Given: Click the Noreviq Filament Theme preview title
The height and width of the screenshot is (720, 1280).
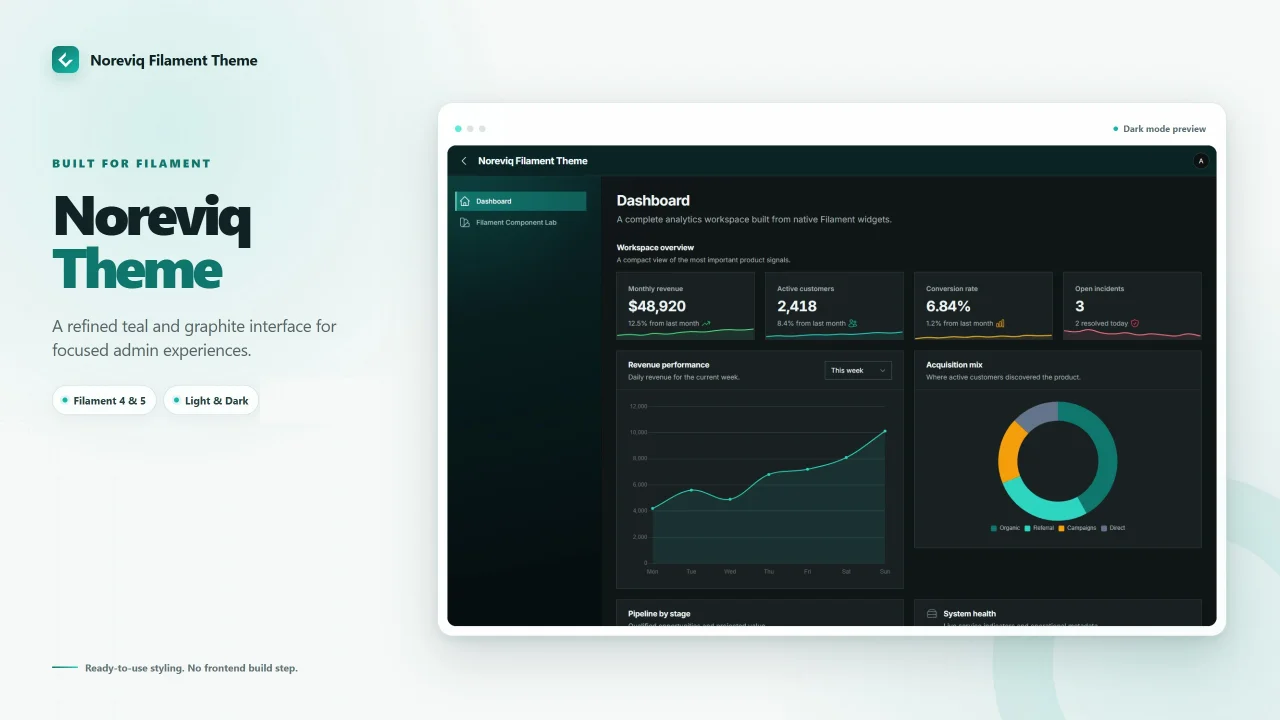Looking at the screenshot, I should pyautogui.click(x=533, y=161).
